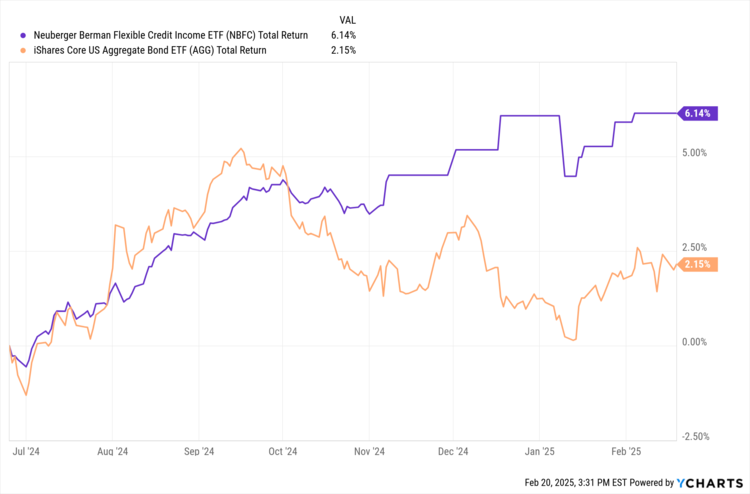Select the Feb '25 x-axis marker

click(x=626, y=451)
